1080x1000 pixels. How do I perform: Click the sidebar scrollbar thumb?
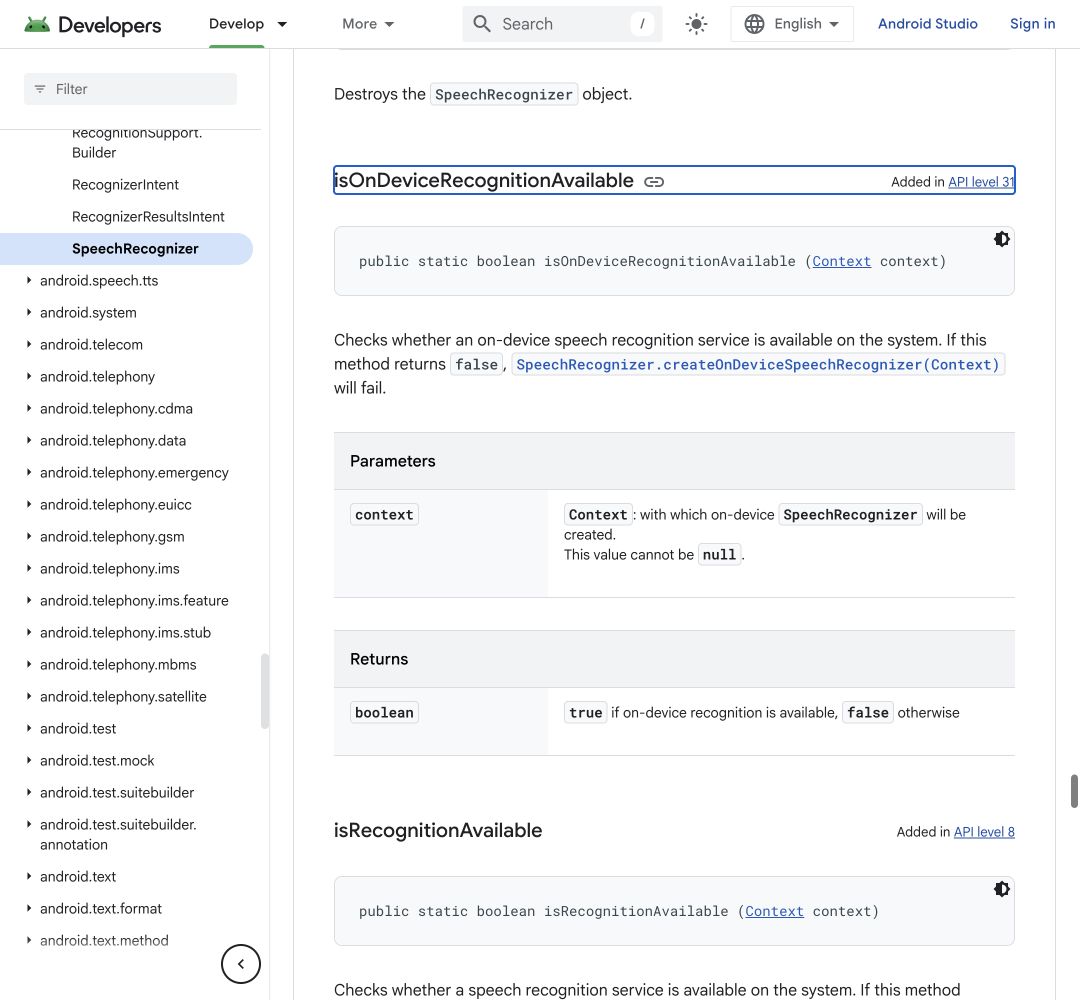coord(264,691)
